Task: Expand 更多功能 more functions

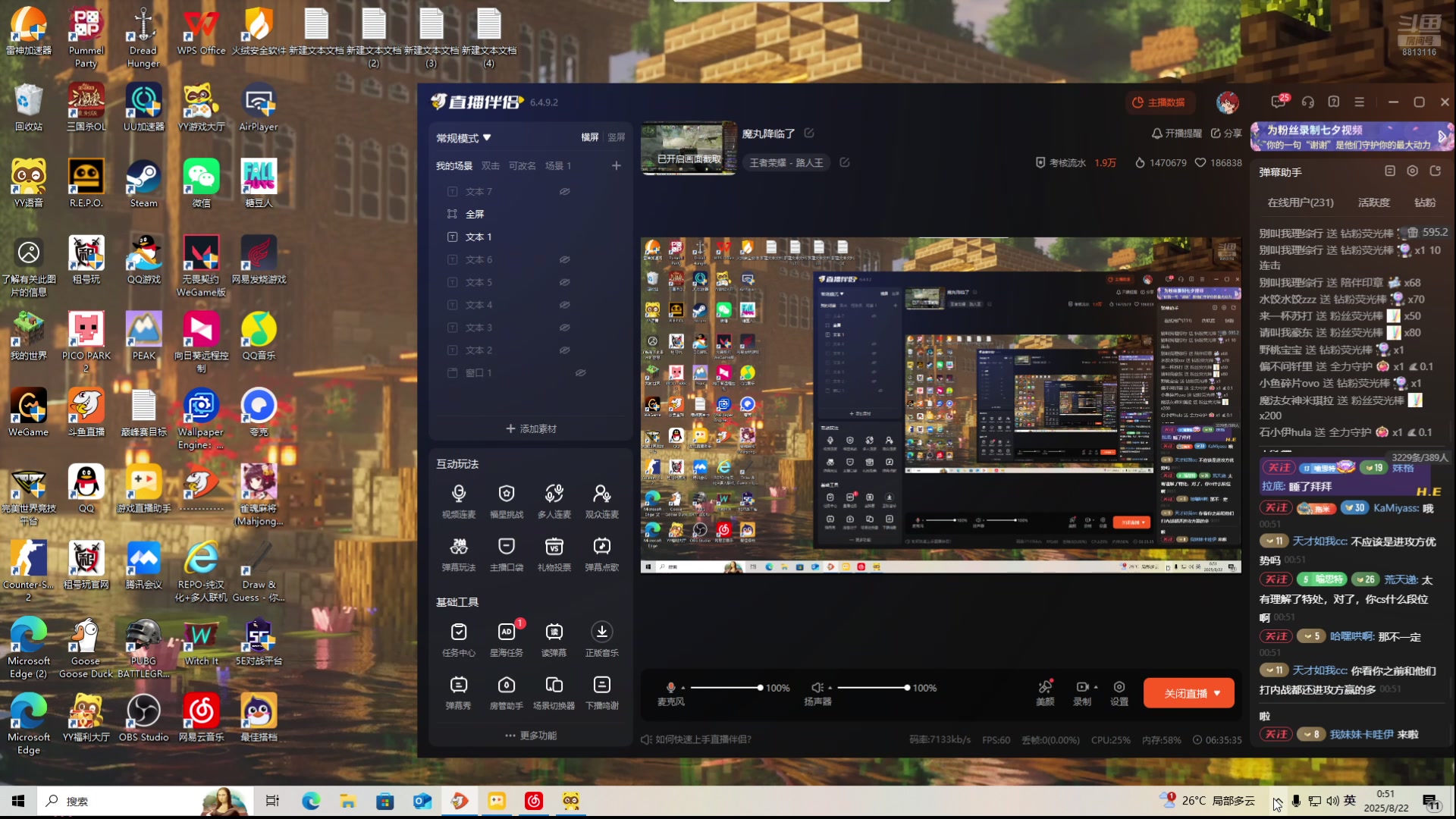Action: point(531,736)
